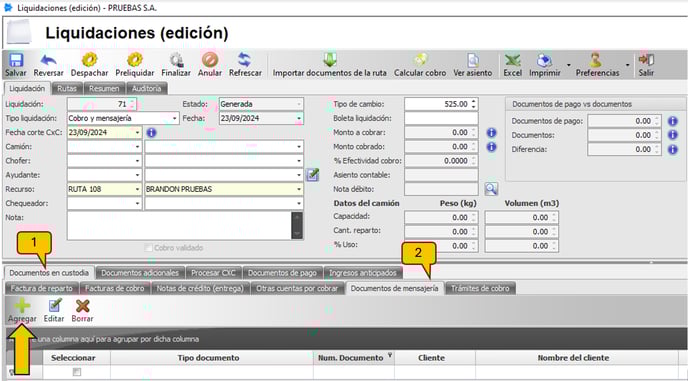Open the Ver asiento icon
Screen dimensions: 688x381
tap(473, 60)
